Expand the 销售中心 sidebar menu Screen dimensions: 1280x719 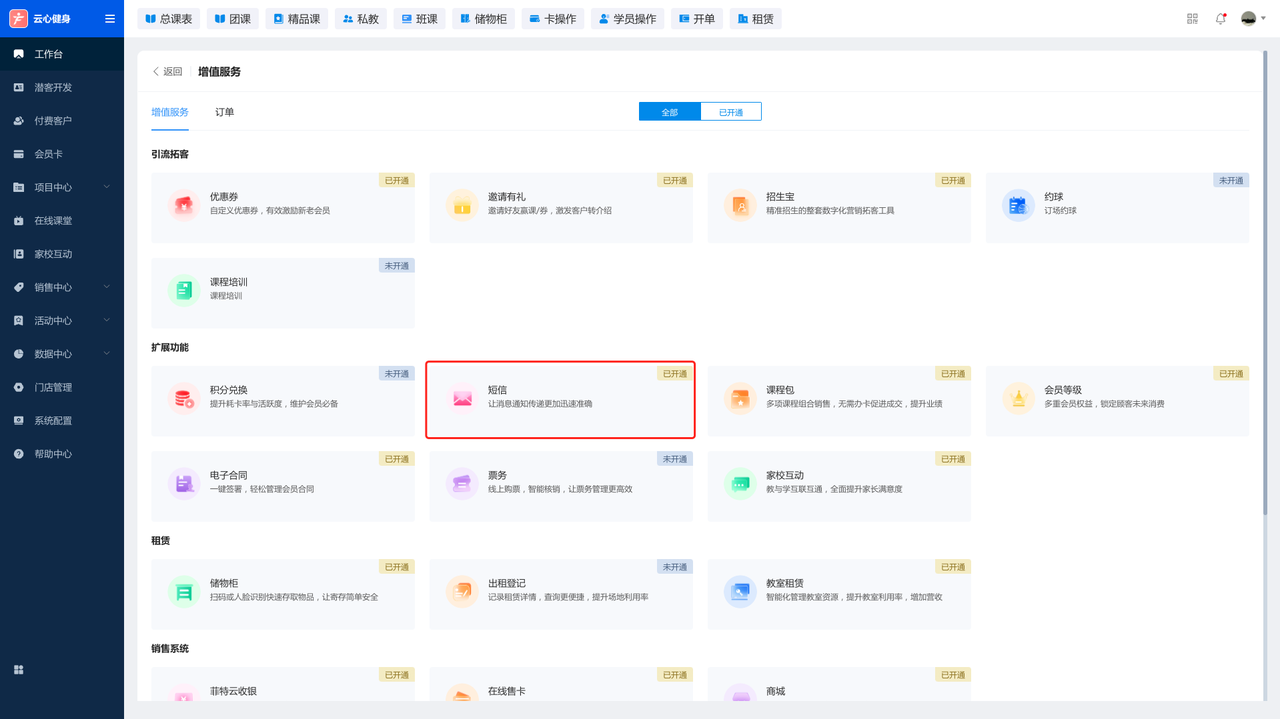pos(62,287)
